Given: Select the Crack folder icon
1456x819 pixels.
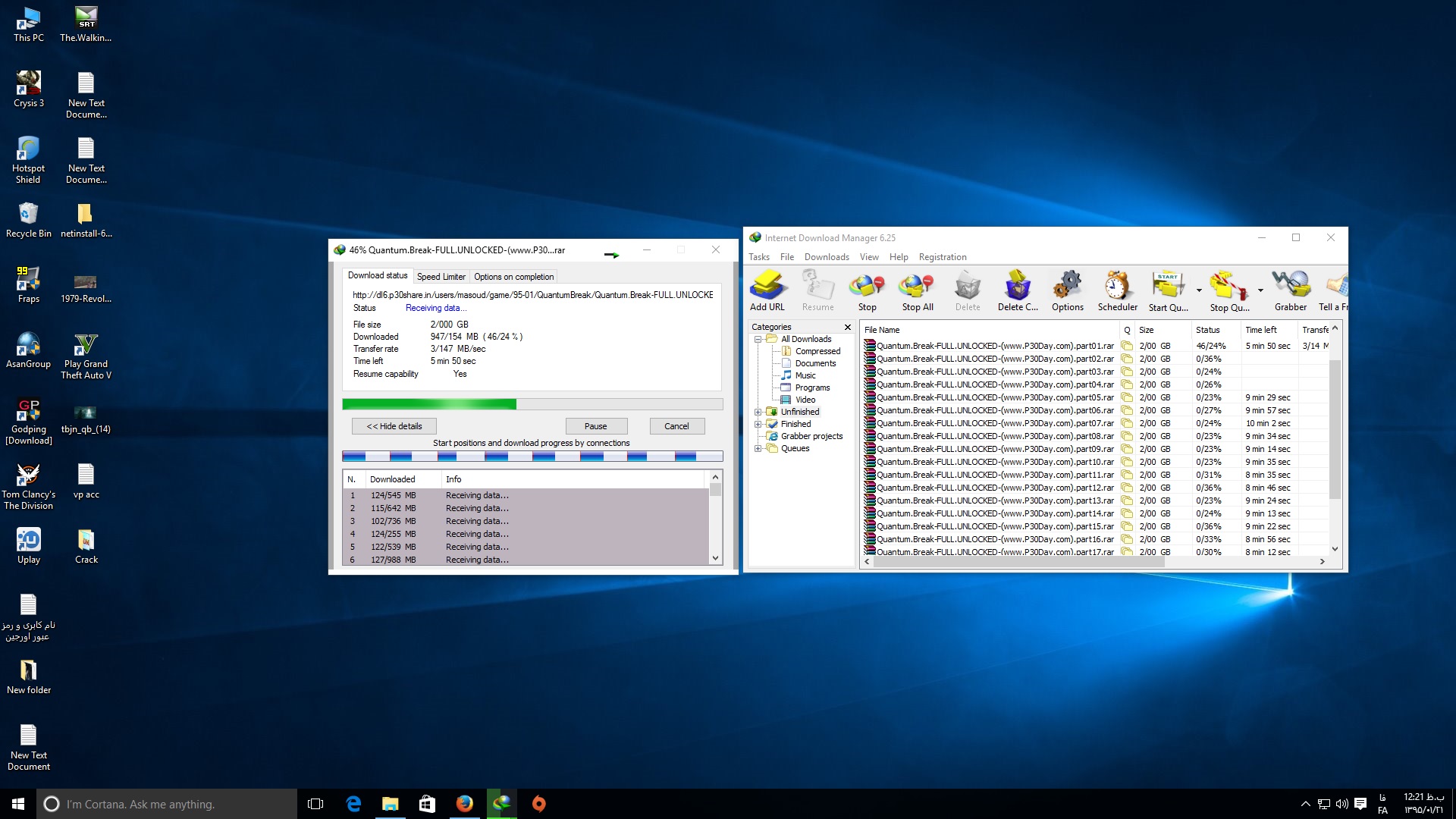Looking at the screenshot, I should [x=86, y=546].
